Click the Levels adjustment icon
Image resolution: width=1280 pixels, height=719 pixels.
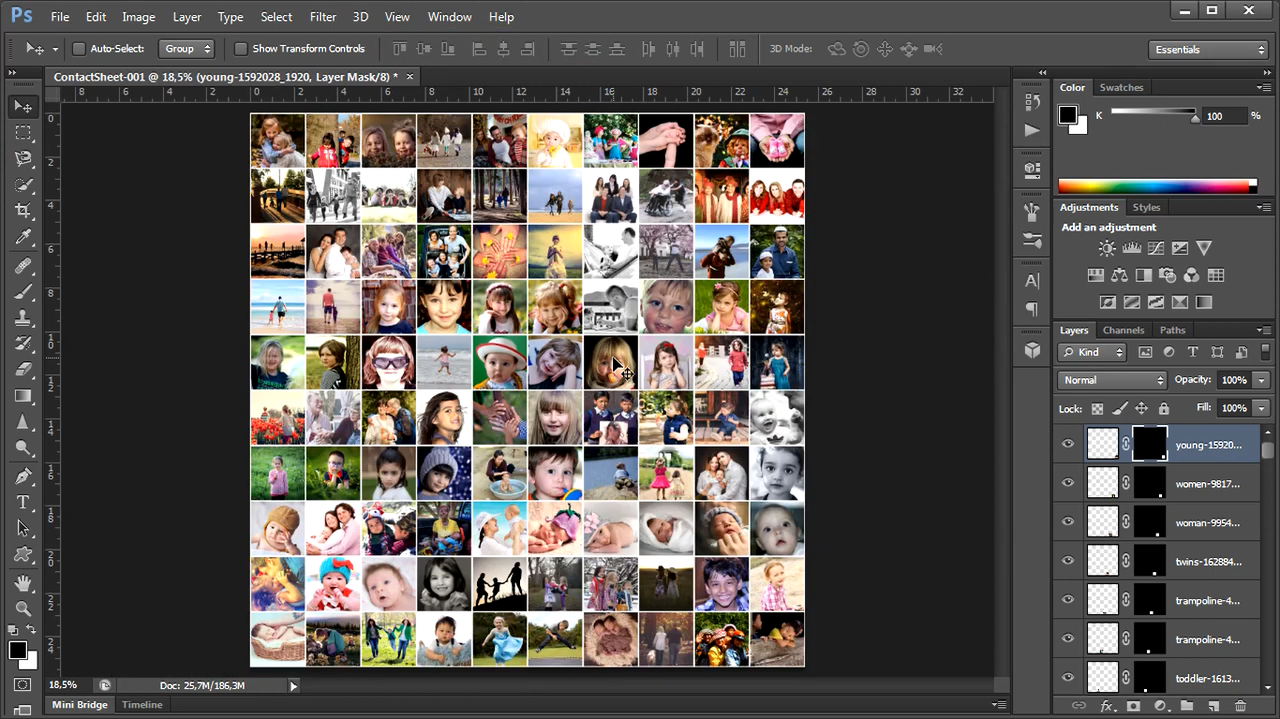(x=1131, y=248)
